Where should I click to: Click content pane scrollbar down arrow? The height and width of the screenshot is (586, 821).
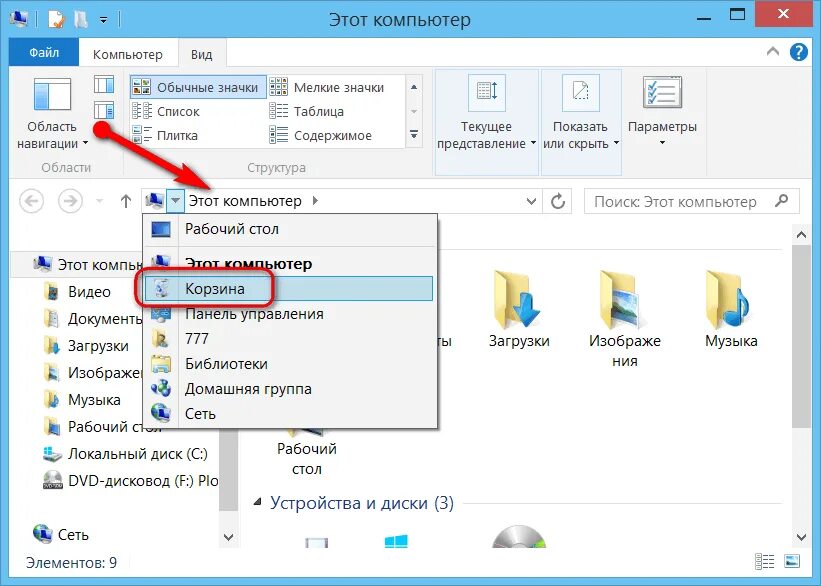801,537
